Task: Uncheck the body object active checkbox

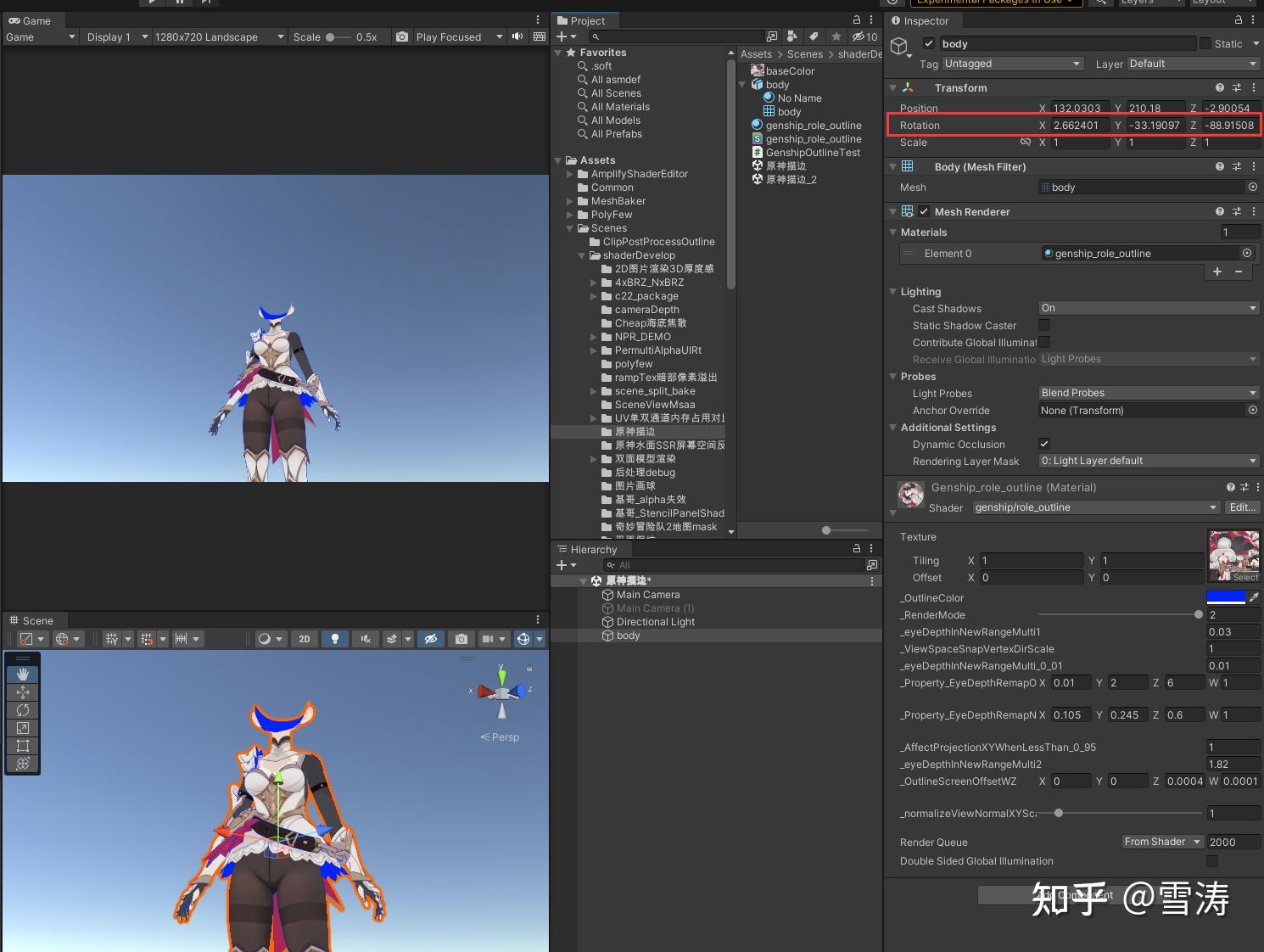Action: pos(929,43)
